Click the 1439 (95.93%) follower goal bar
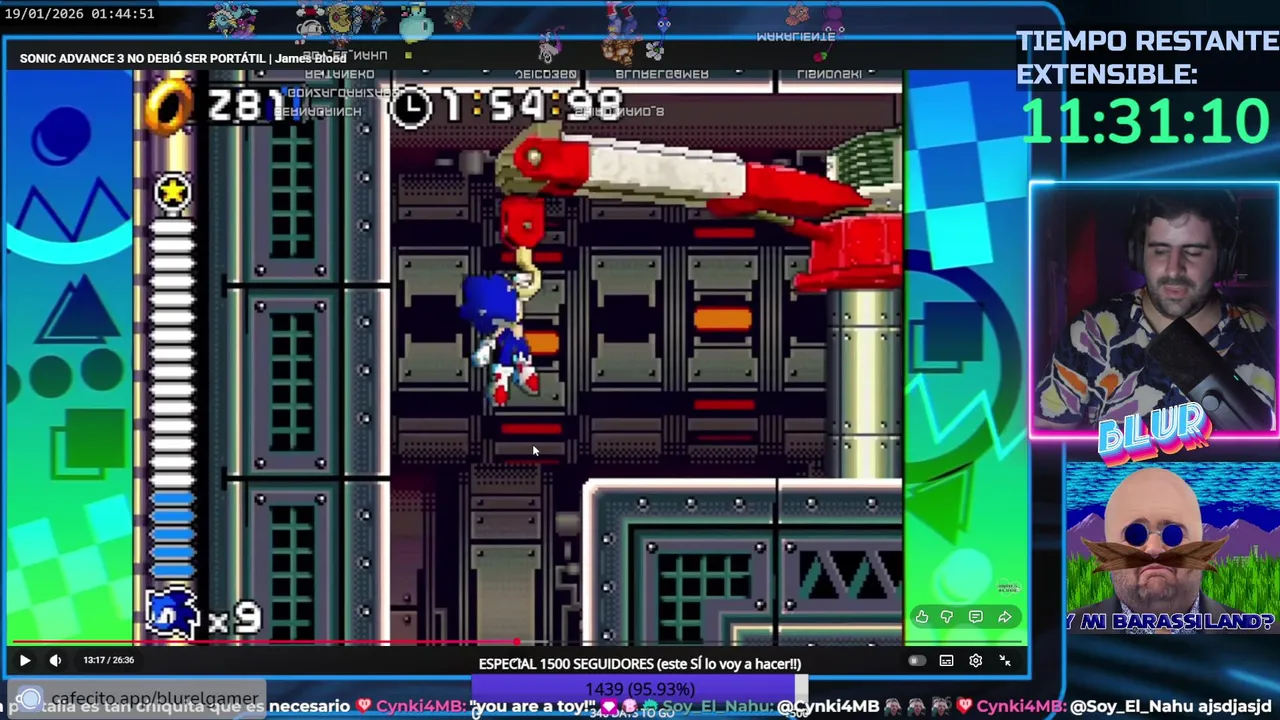The image size is (1280, 720). [x=640, y=689]
